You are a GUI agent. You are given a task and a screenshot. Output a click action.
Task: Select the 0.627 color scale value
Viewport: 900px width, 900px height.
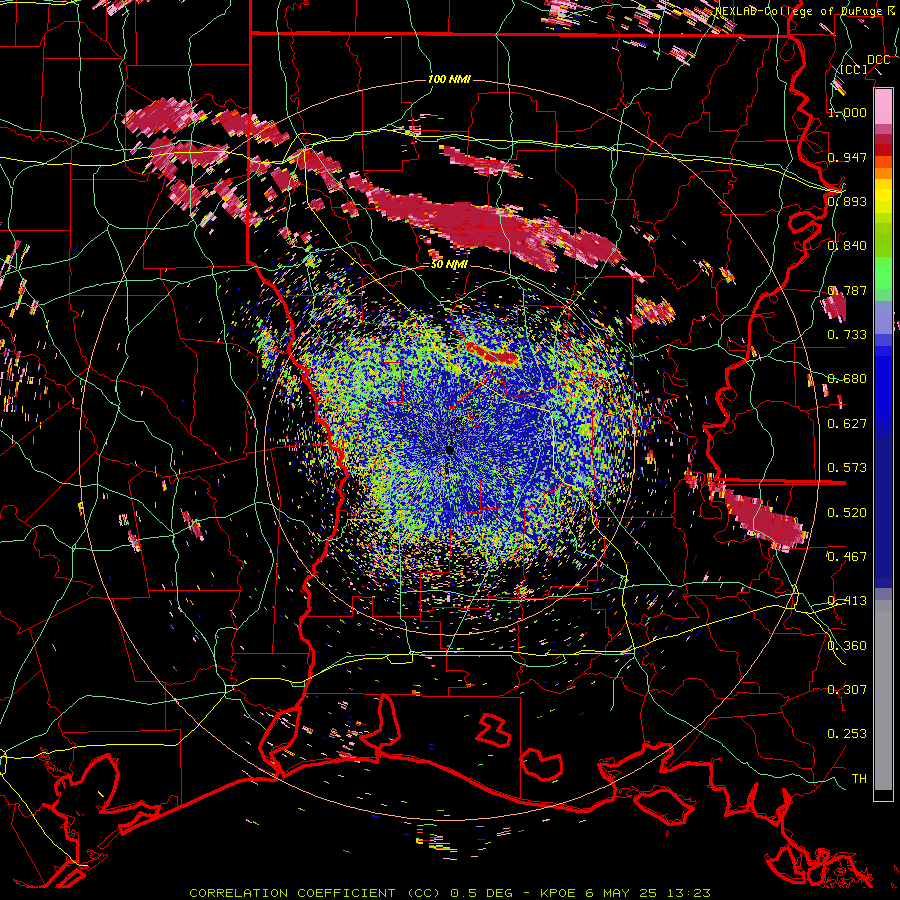tap(847, 423)
